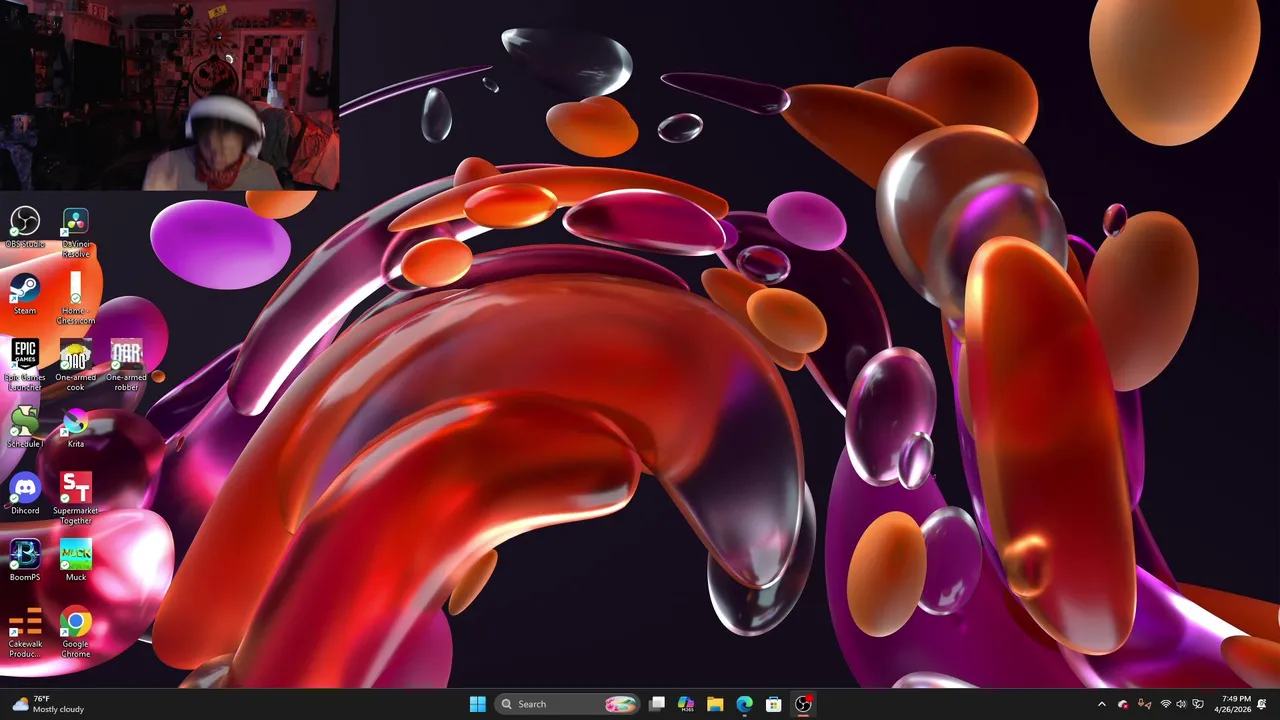Select Supermarket Together desktop icon
This screenshot has height=720, width=1280.
click(76, 498)
